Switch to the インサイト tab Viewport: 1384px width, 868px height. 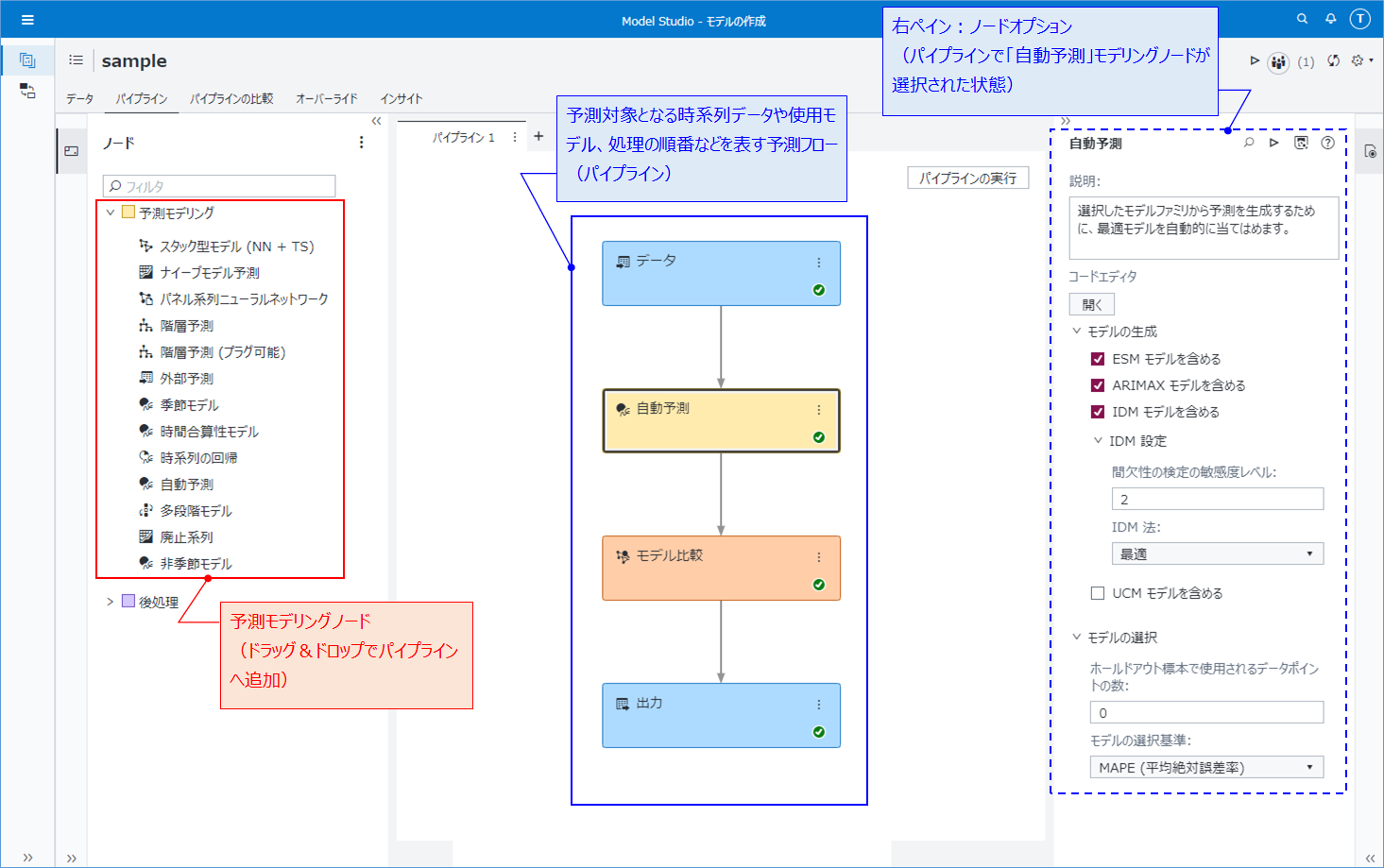pyautogui.click(x=402, y=98)
